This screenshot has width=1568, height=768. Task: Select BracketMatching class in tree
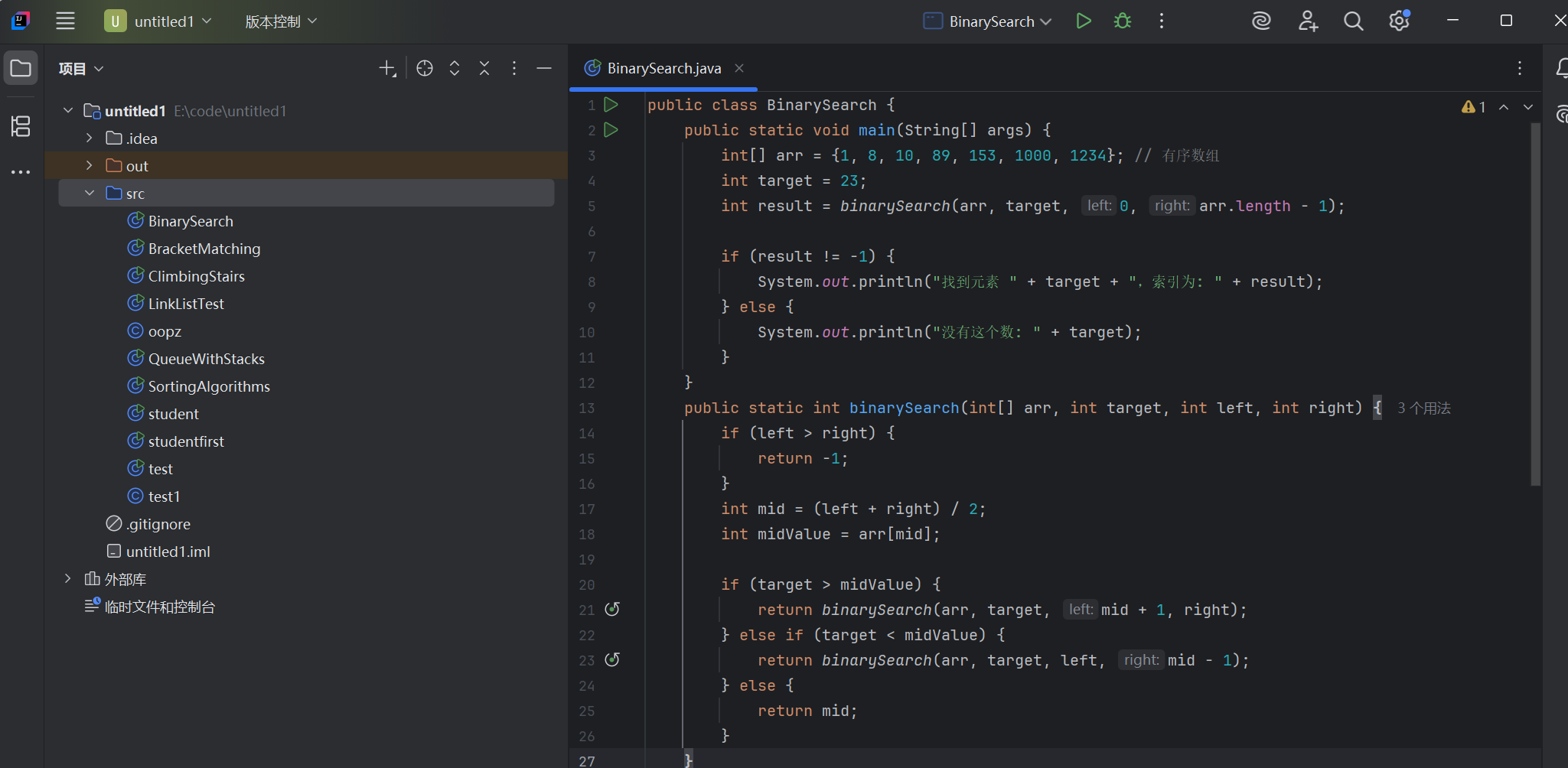click(x=204, y=249)
